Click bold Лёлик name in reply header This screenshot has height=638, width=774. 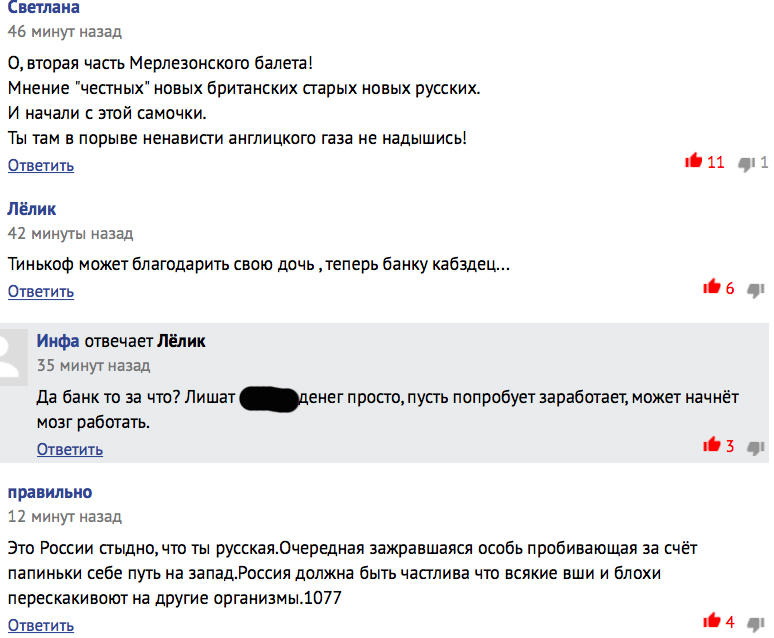[181, 341]
